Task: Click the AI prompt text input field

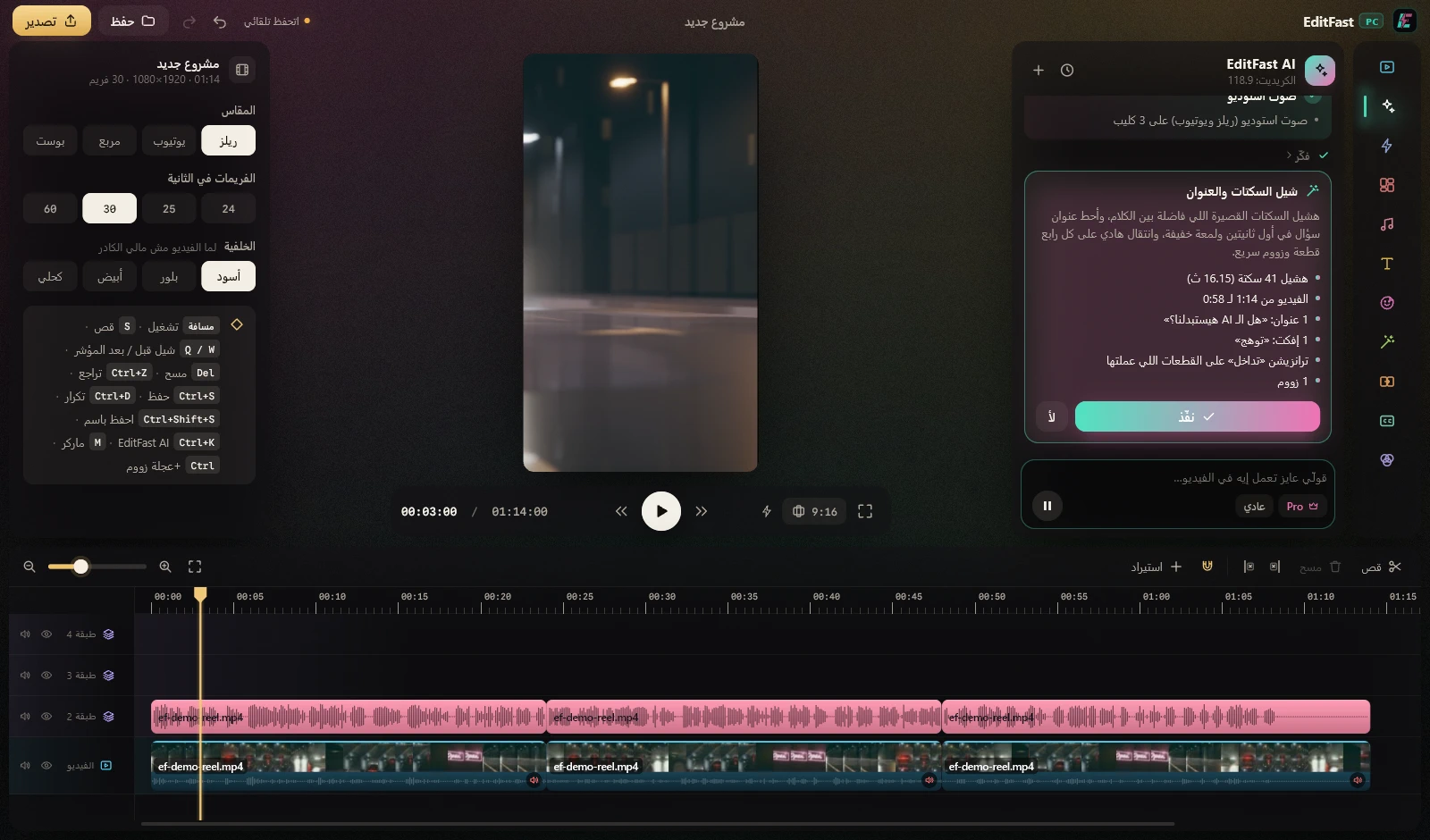Action: 1180,478
